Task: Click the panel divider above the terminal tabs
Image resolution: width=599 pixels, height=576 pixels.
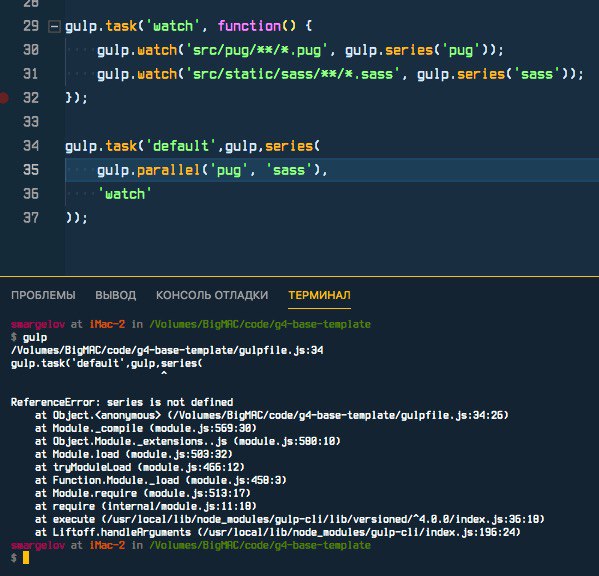Action: pos(300,276)
